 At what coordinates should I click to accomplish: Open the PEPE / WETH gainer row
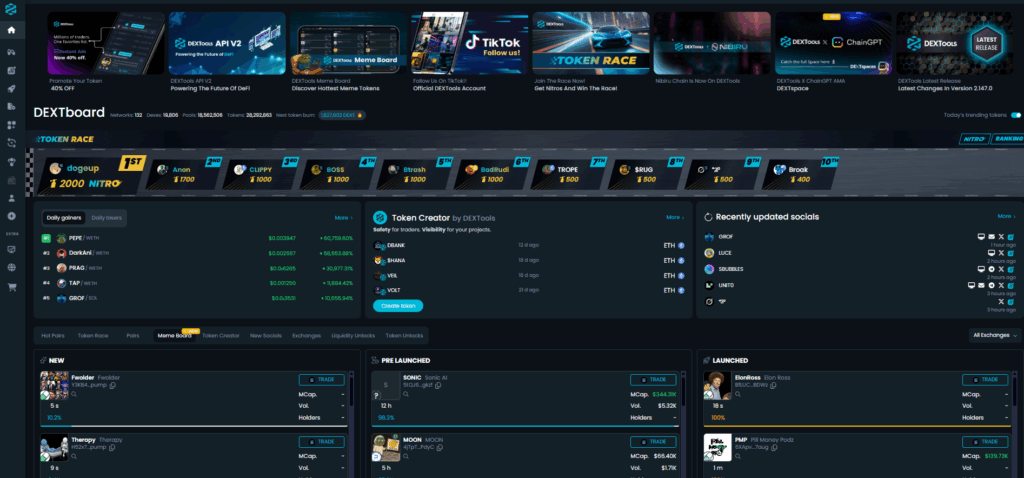[x=197, y=238]
